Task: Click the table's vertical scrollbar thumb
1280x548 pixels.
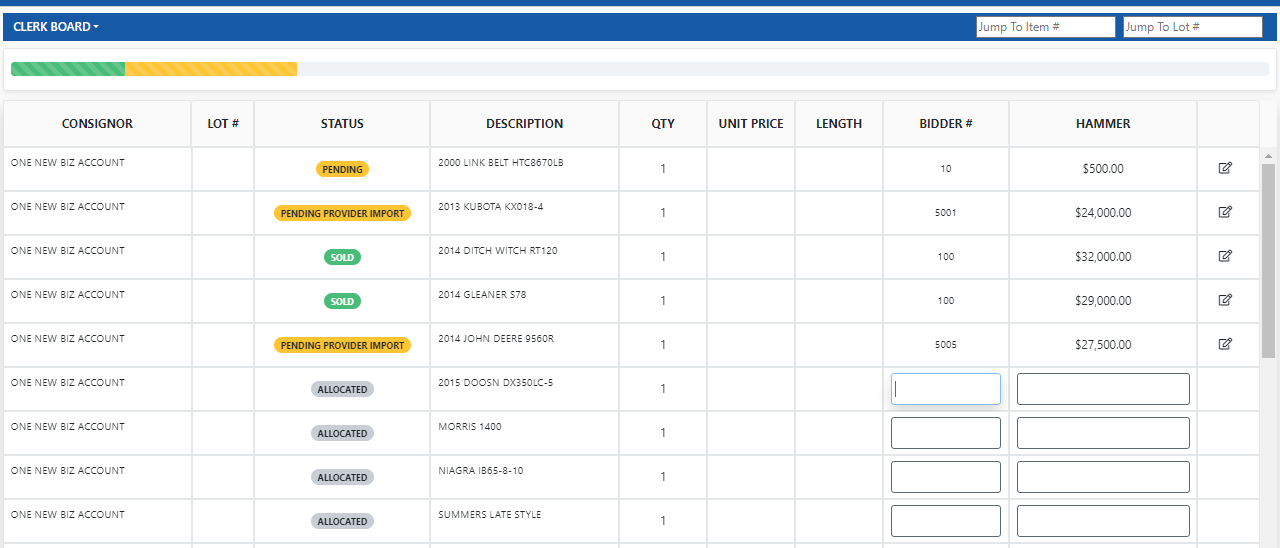Action: (1268, 261)
